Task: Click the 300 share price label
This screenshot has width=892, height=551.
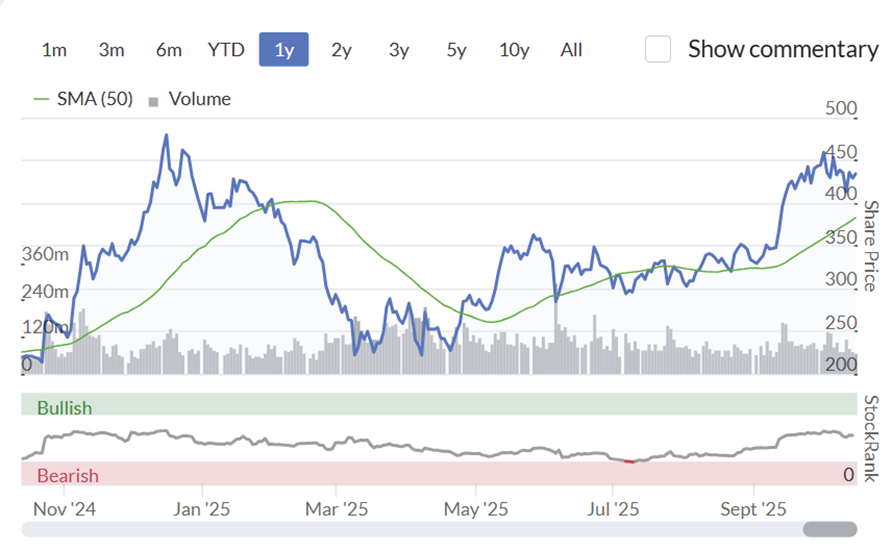Action: (841, 279)
